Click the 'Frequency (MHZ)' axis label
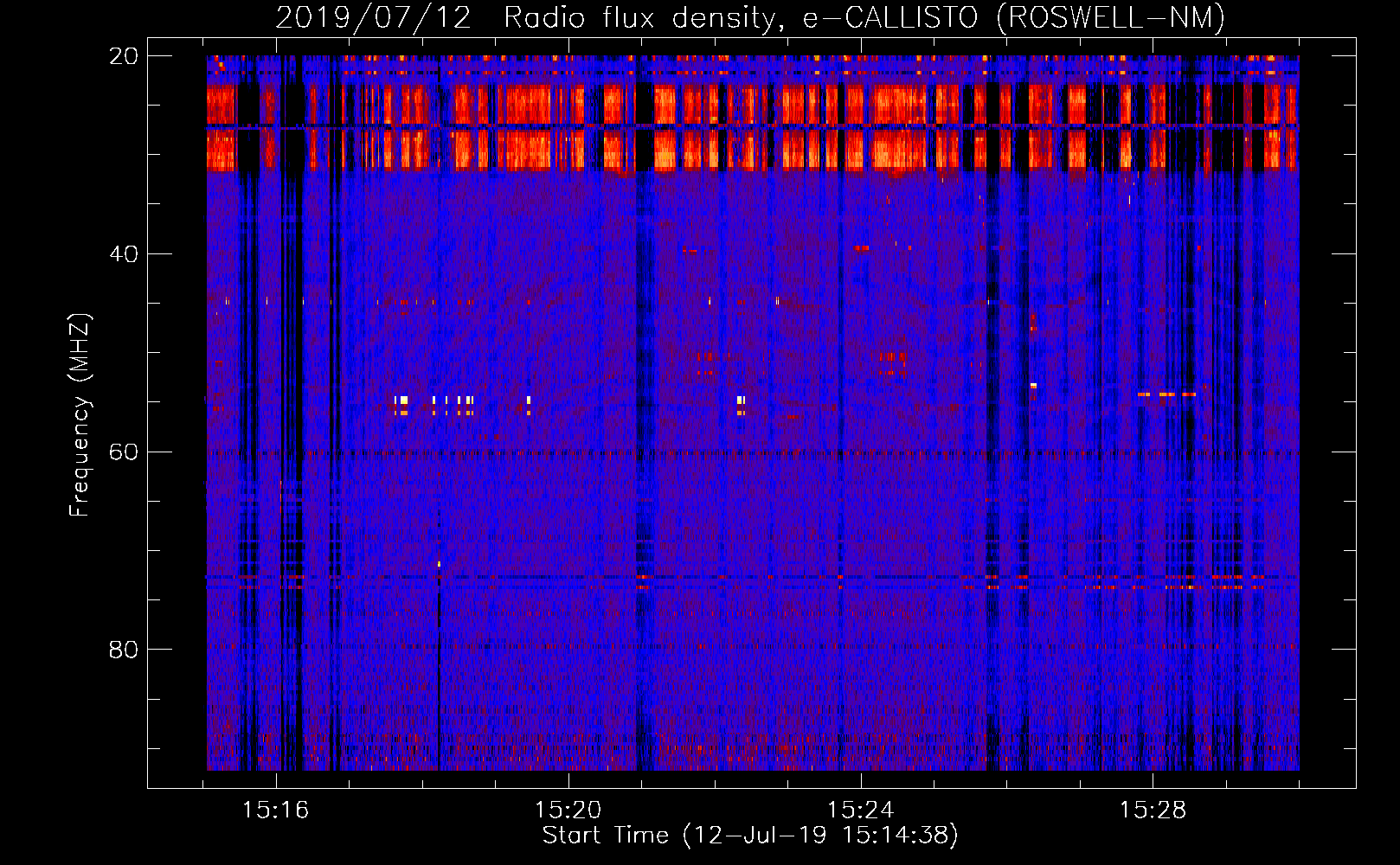 [x=80, y=415]
